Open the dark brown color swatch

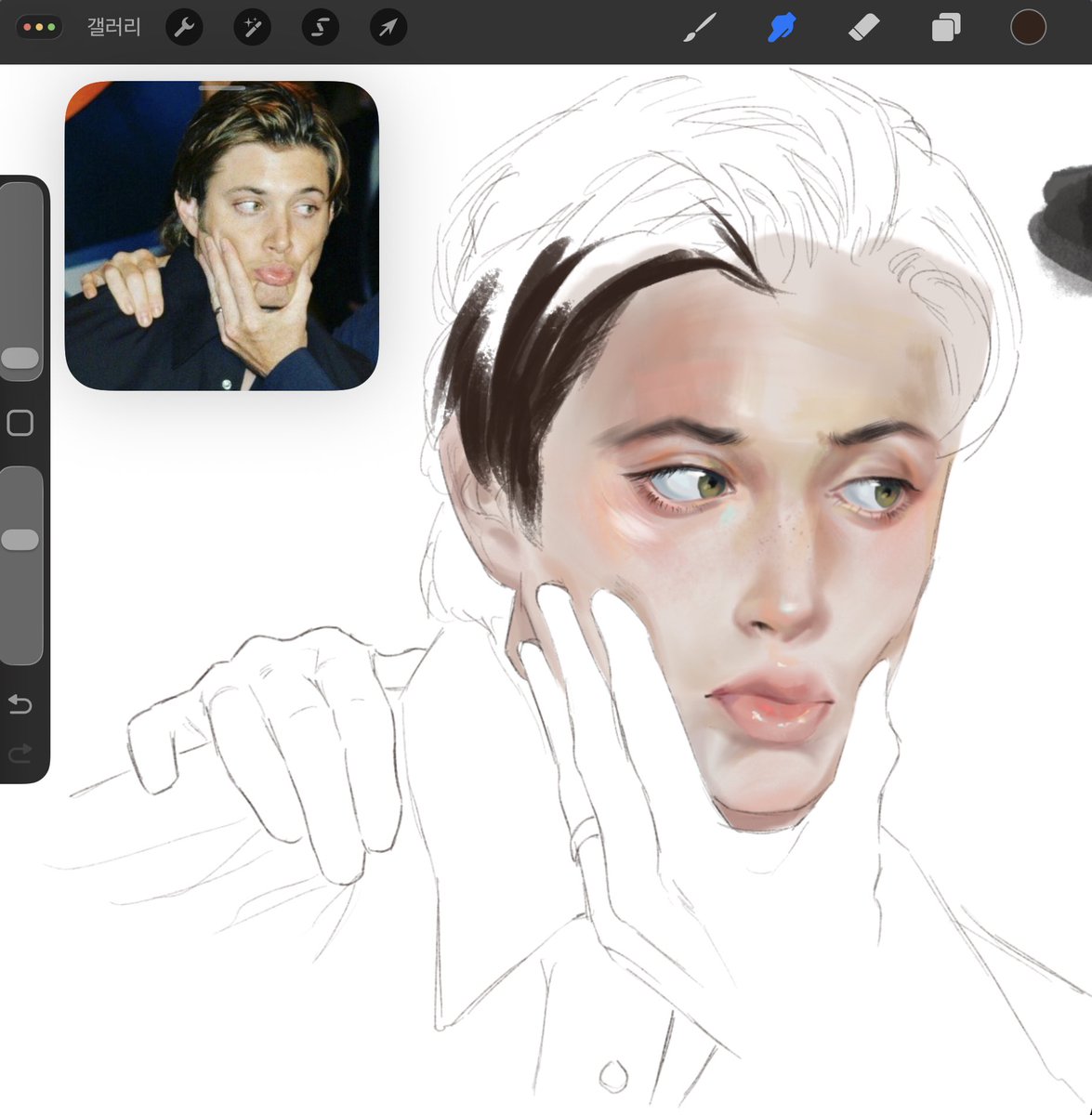point(1028,28)
